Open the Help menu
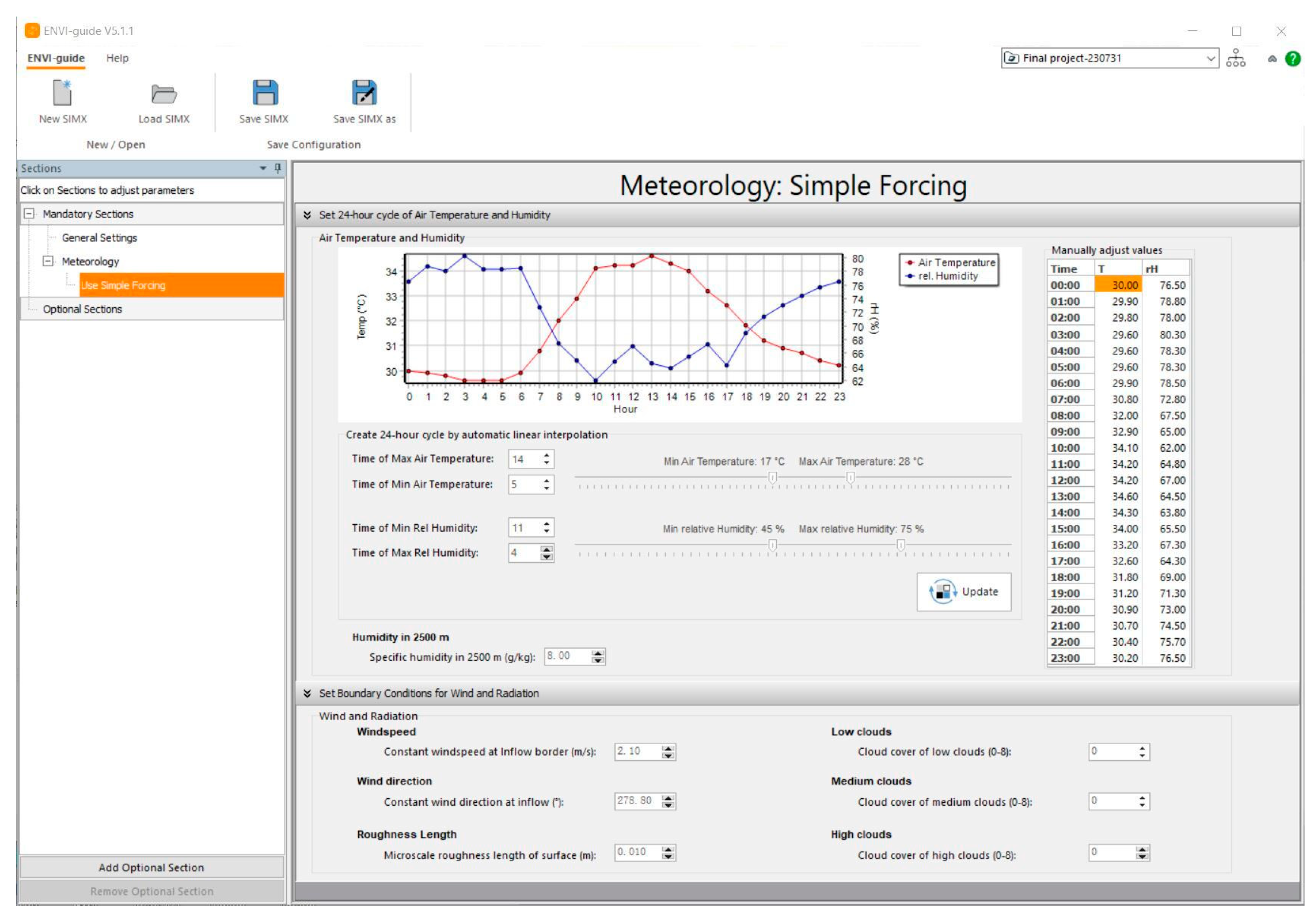The image size is (1316, 913). coord(117,58)
